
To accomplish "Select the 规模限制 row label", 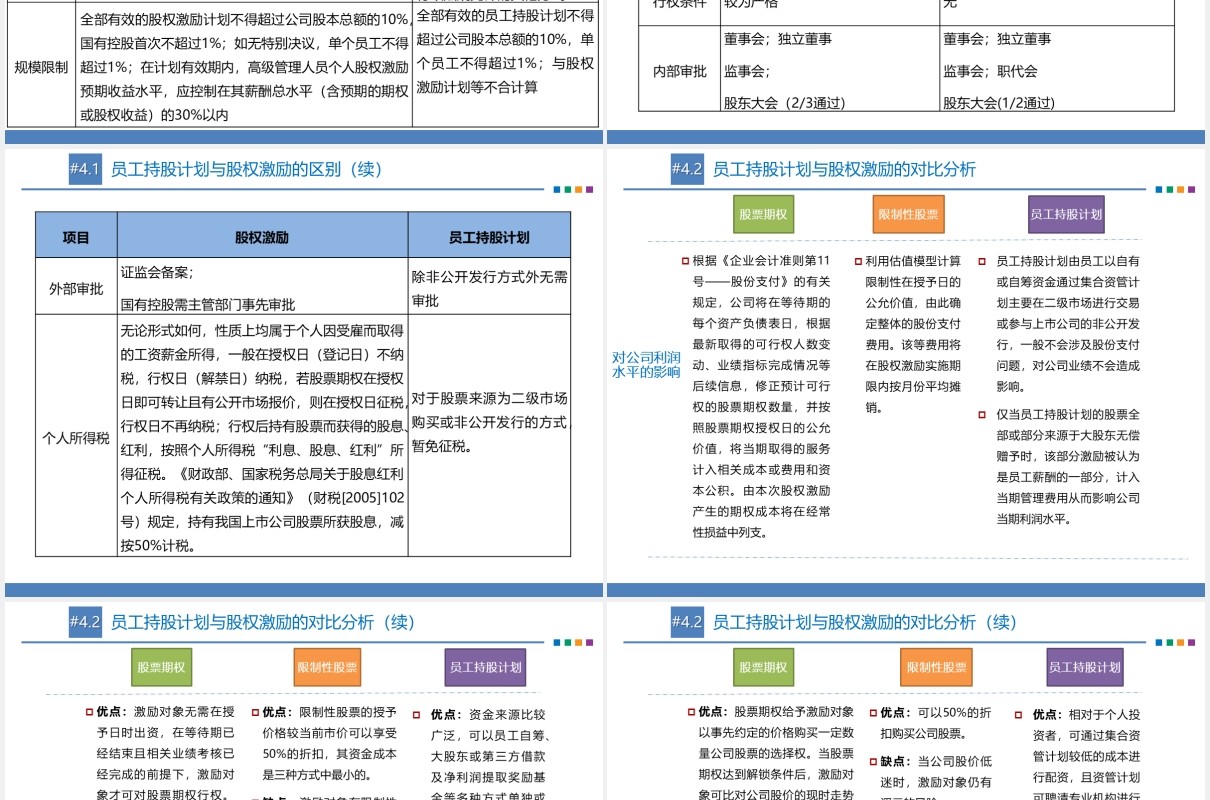I will click(x=42, y=67).
